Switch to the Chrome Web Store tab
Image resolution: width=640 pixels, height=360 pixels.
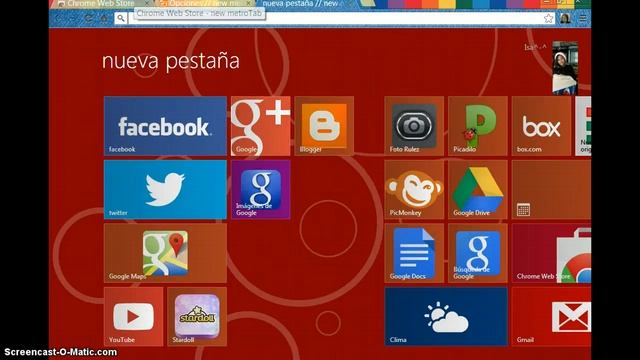point(100,4)
